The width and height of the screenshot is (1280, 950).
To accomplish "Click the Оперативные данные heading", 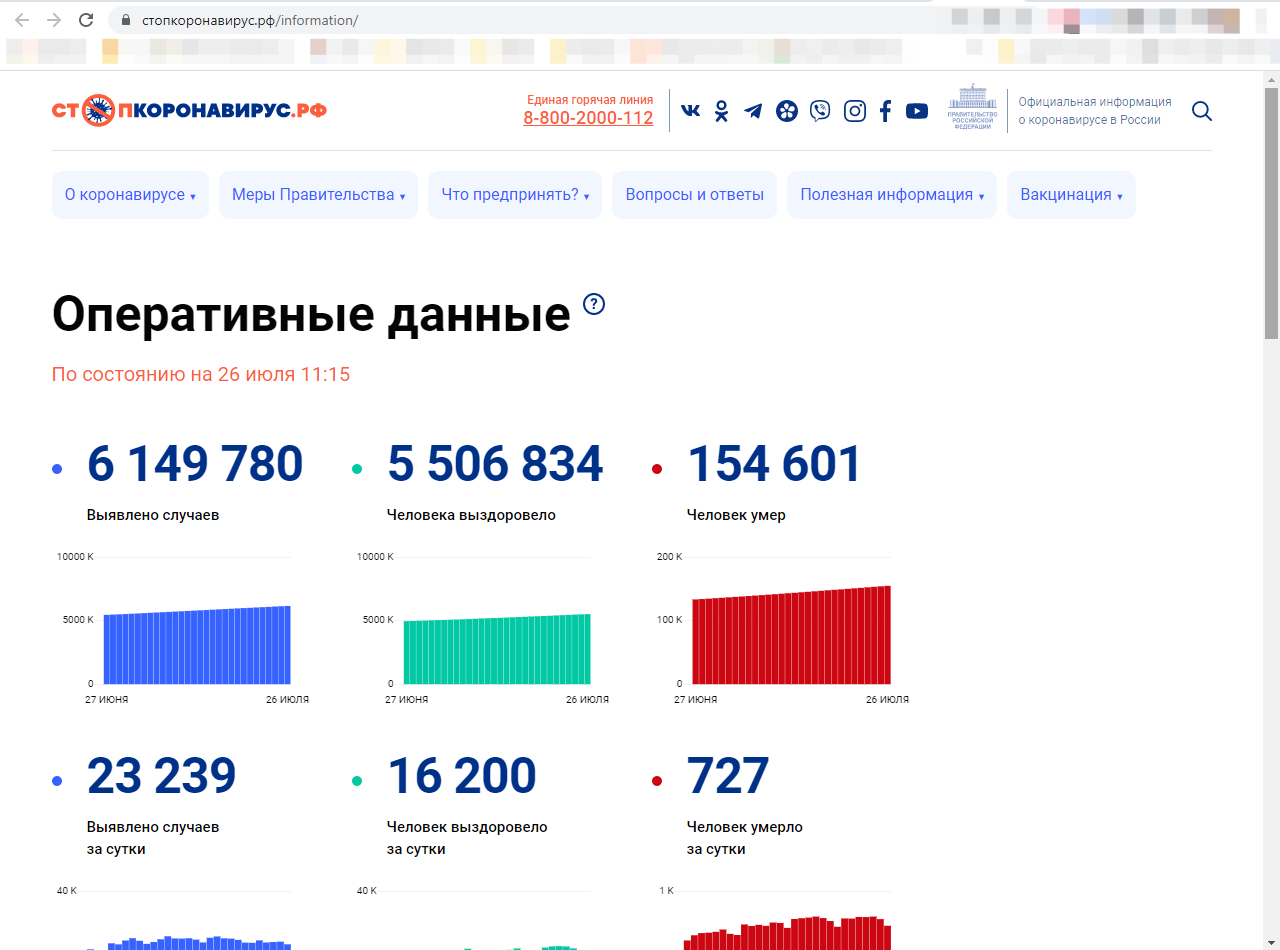I will 311,314.
